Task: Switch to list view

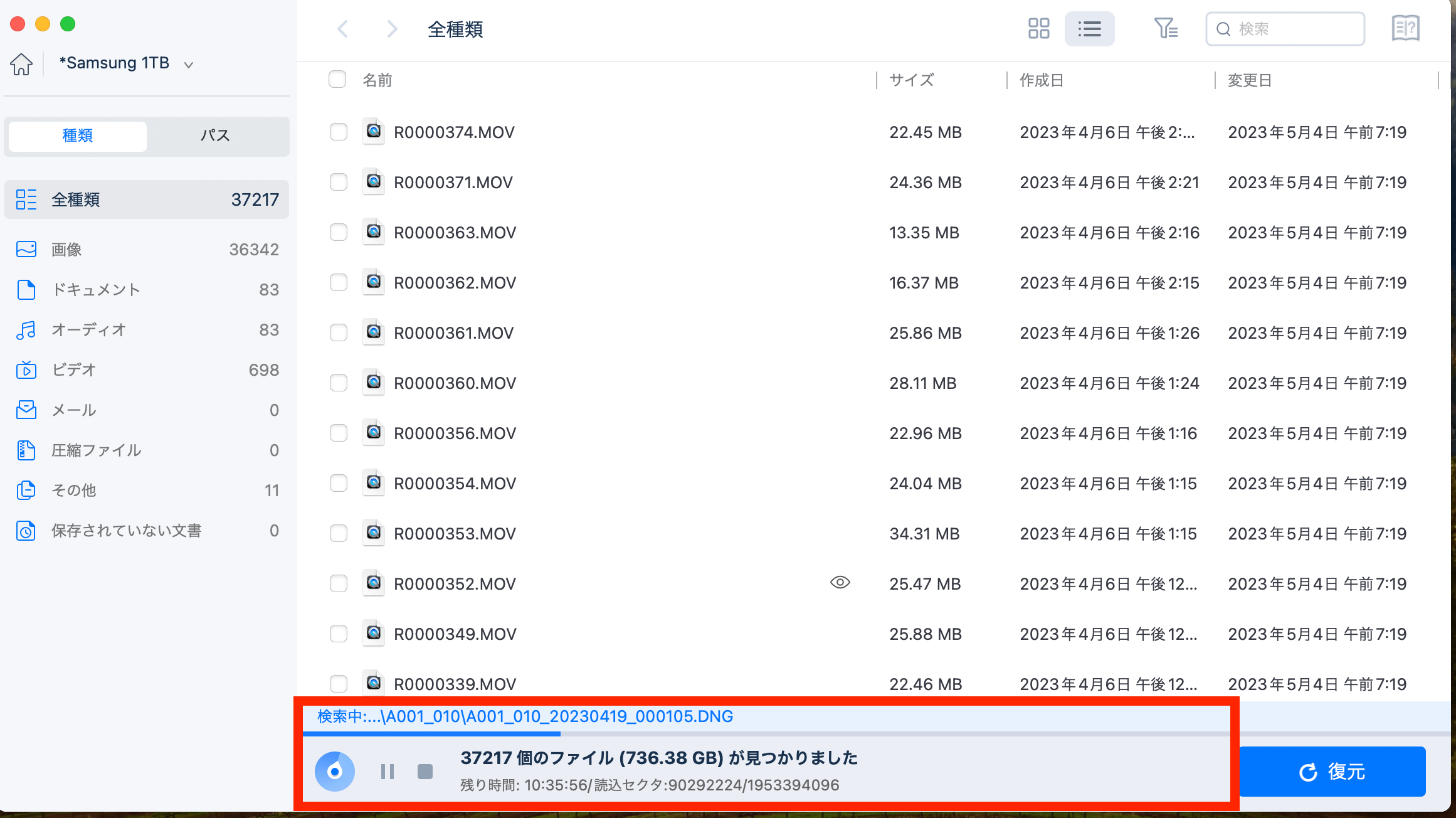Action: click(1089, 29)
